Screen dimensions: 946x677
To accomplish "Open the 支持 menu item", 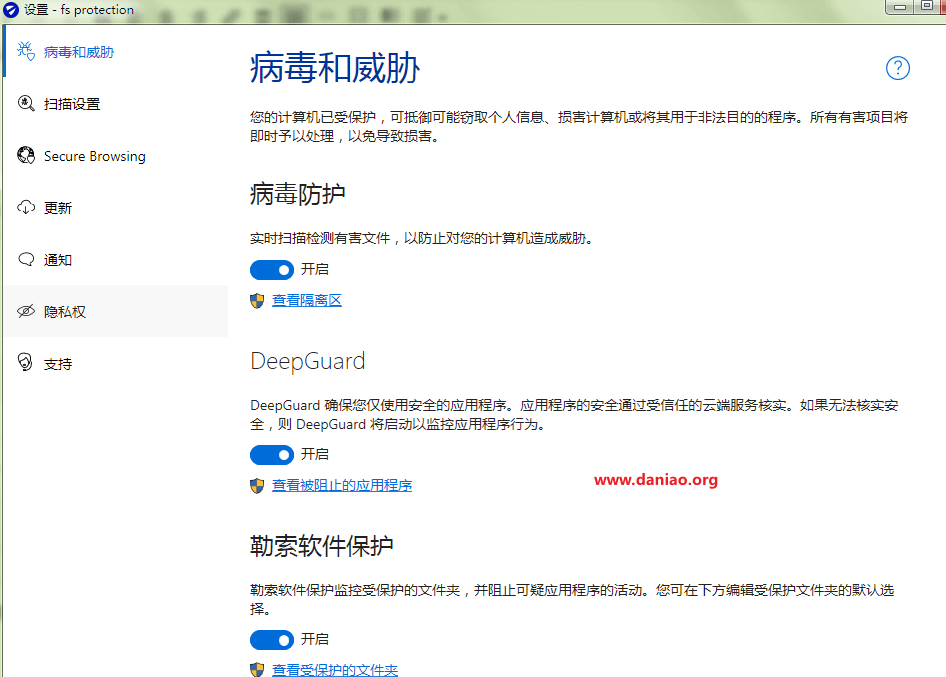I will tap(115, 364).
